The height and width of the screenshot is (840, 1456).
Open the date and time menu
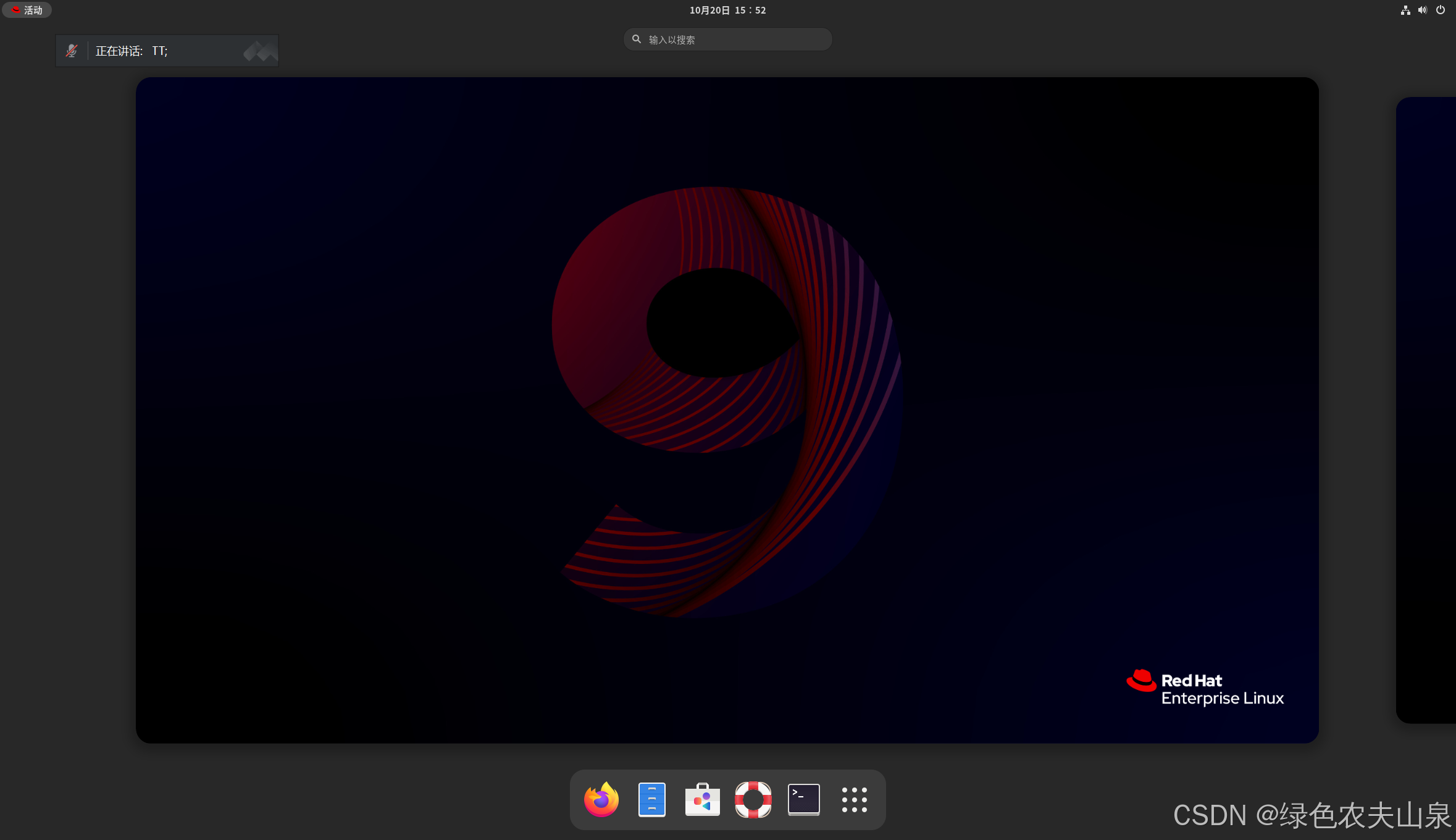[x=727, y=10]
